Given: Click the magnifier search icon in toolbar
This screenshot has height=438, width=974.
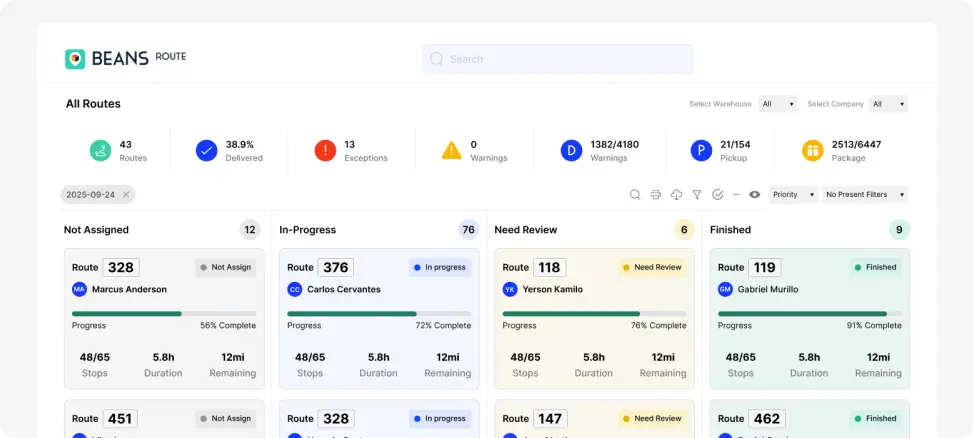Looking at the screenshot, I should tap(635, 195).
